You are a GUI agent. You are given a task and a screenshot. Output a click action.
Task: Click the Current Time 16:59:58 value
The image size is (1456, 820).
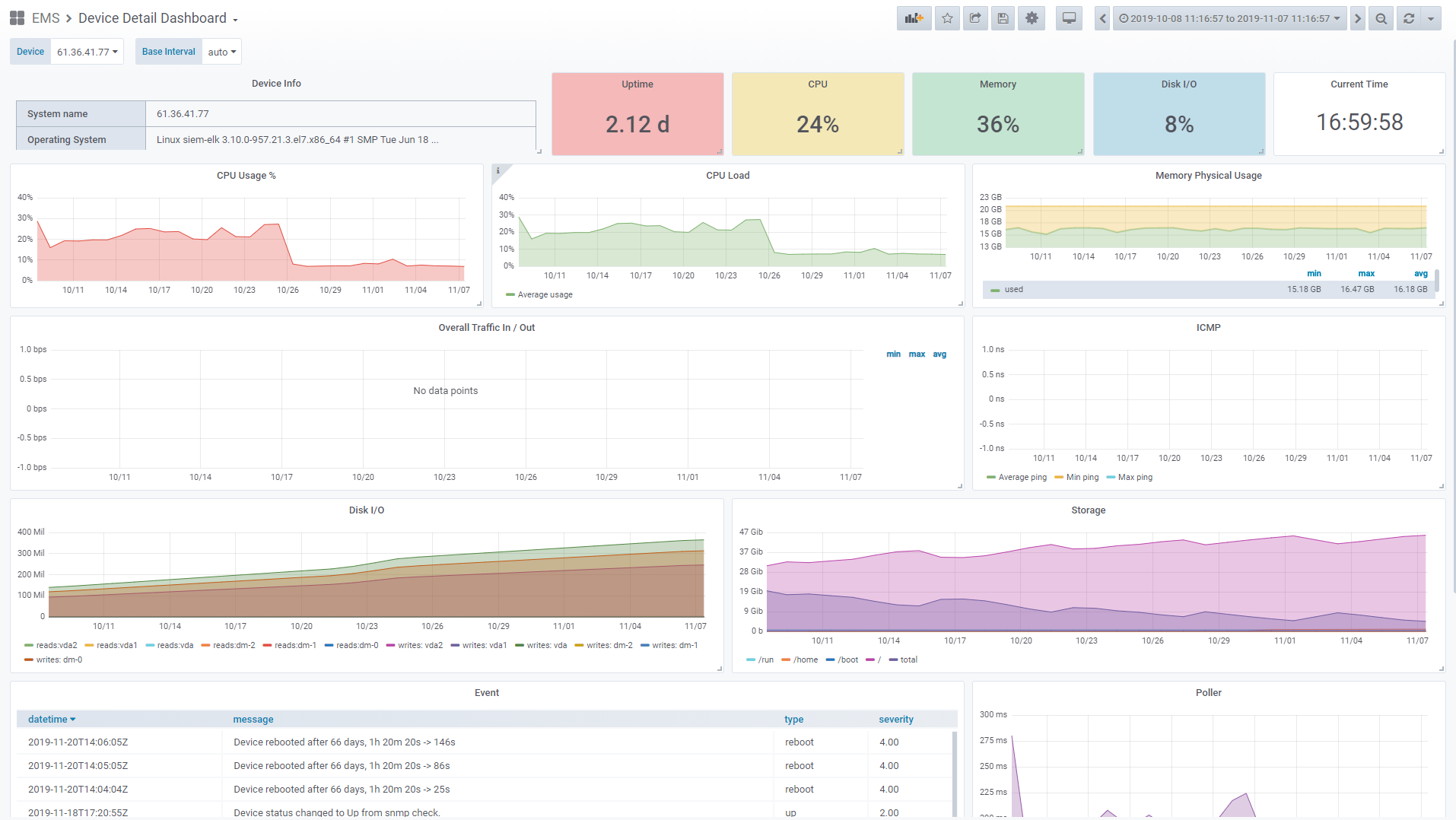click(x=1359, y=122)
